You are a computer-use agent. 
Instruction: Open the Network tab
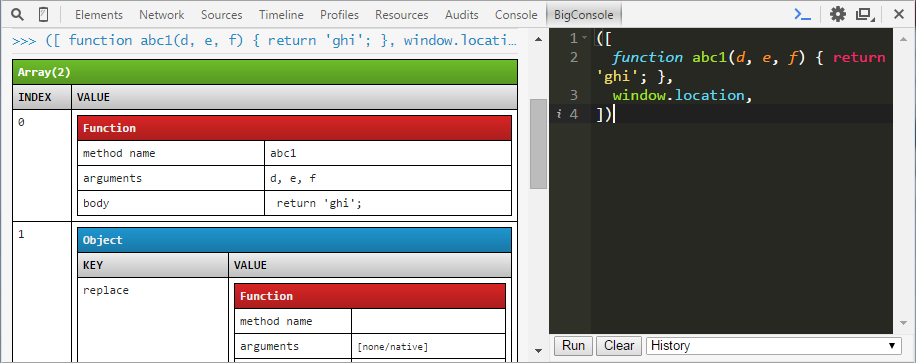pos(162,15)
